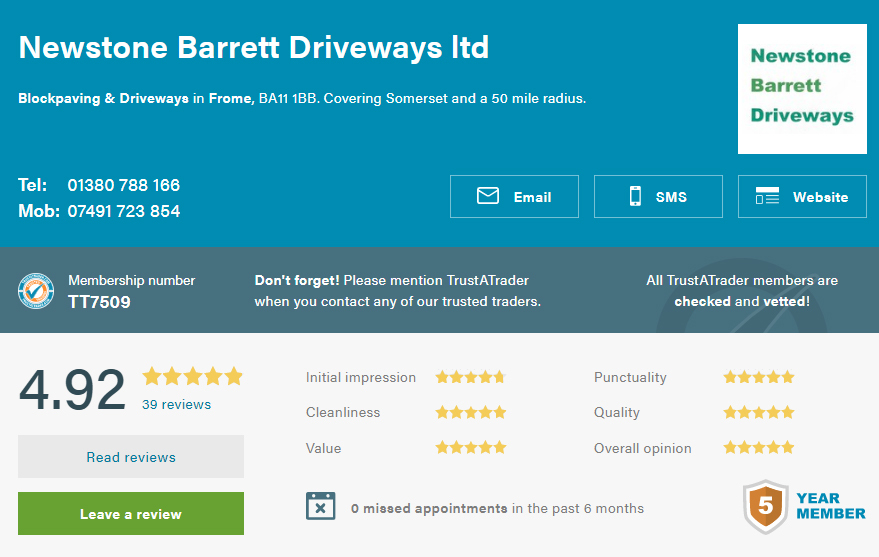This screenshot has height=557, width=879.
Task: Click the Value label
Action: click(323, 448)
